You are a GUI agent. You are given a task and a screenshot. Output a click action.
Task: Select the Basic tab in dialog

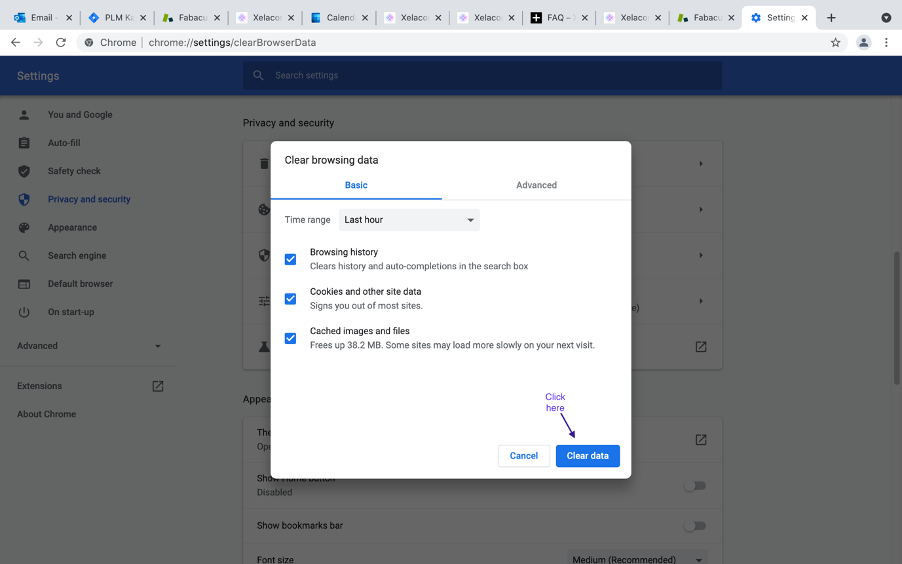[x=356, y=185]
